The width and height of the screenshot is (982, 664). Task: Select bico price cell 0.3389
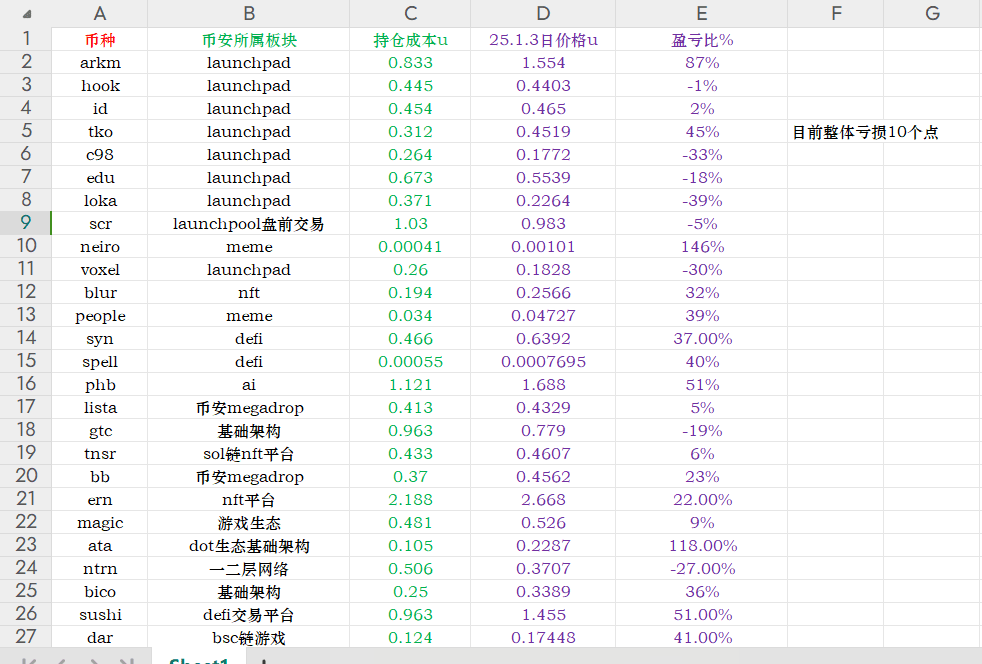[543, 591]
